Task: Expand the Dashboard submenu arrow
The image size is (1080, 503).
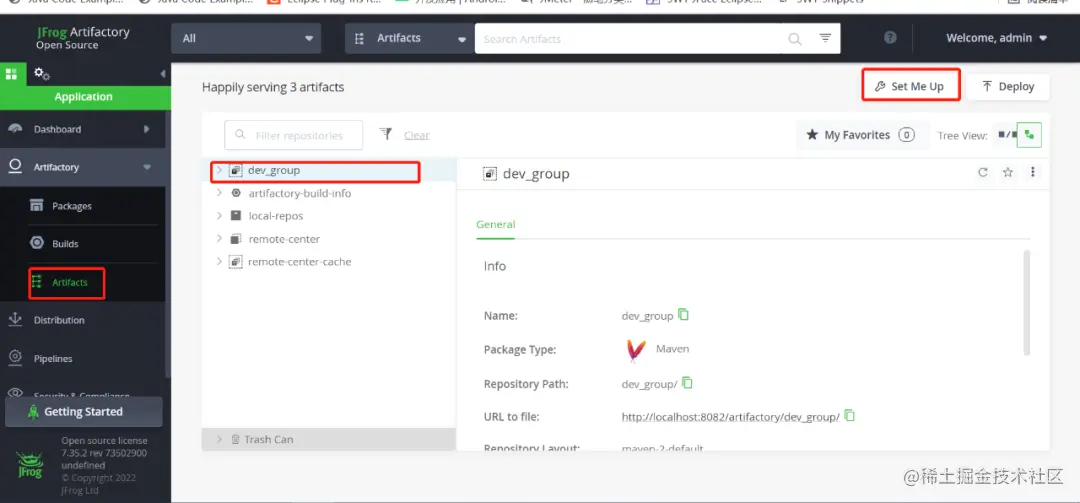Action: pyautogui.click(x=147, y=129)
